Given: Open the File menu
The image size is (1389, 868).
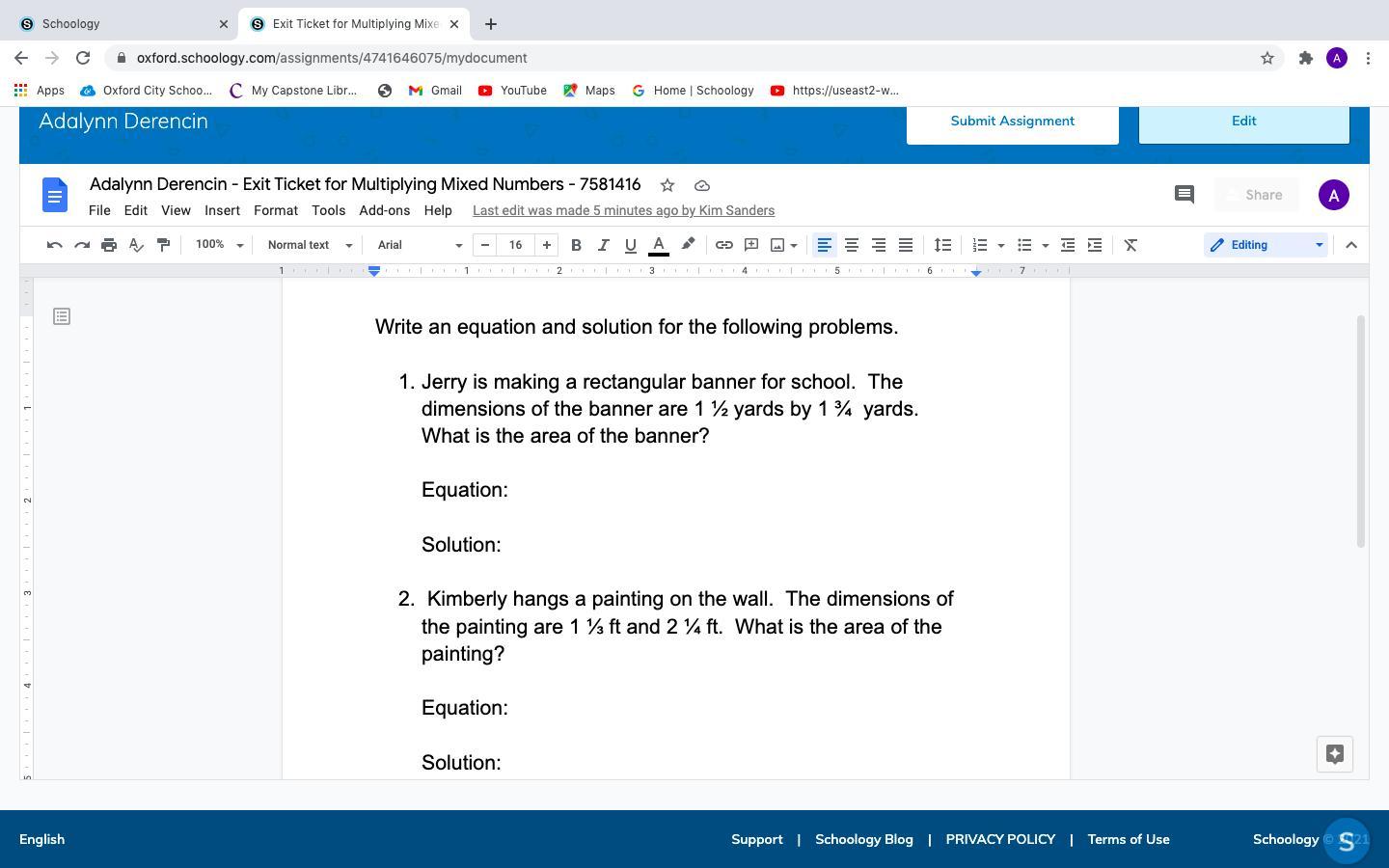Looking at the screenshot, I should 99,210.
